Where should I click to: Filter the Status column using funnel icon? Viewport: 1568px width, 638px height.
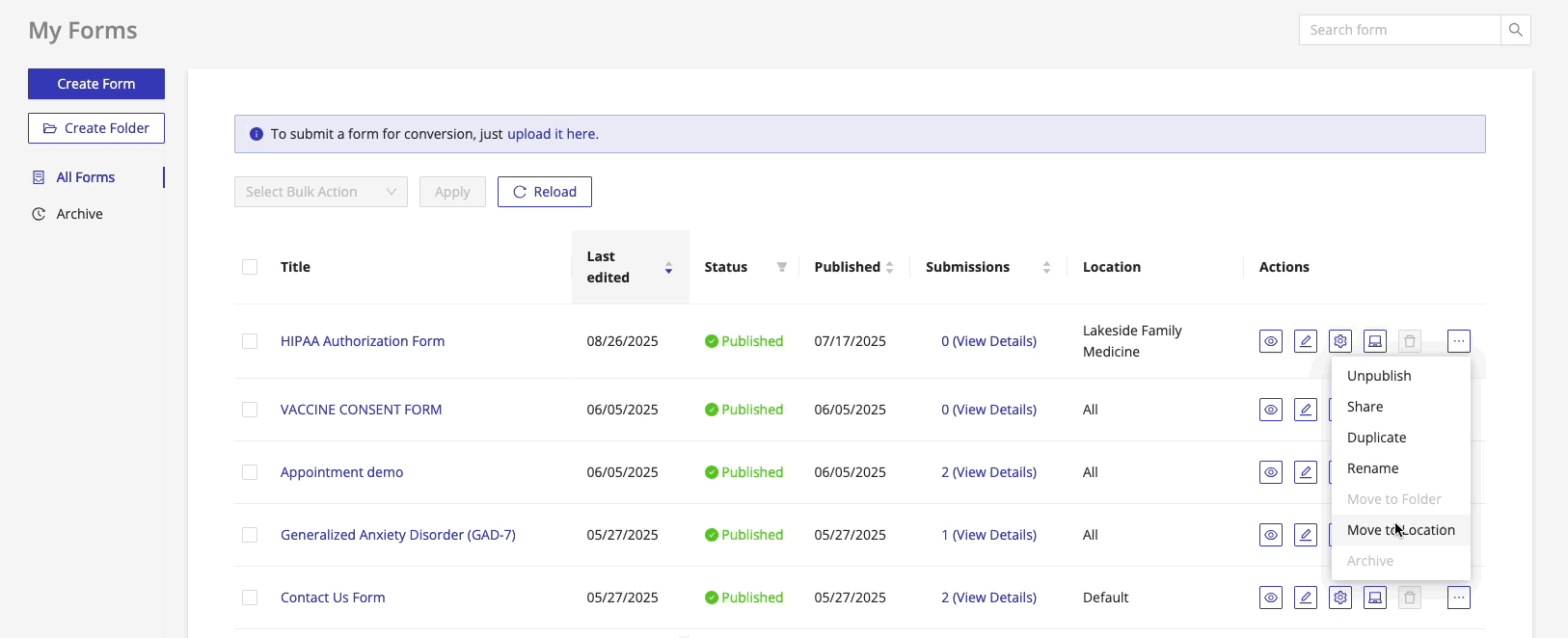click(x=781, y=267)
